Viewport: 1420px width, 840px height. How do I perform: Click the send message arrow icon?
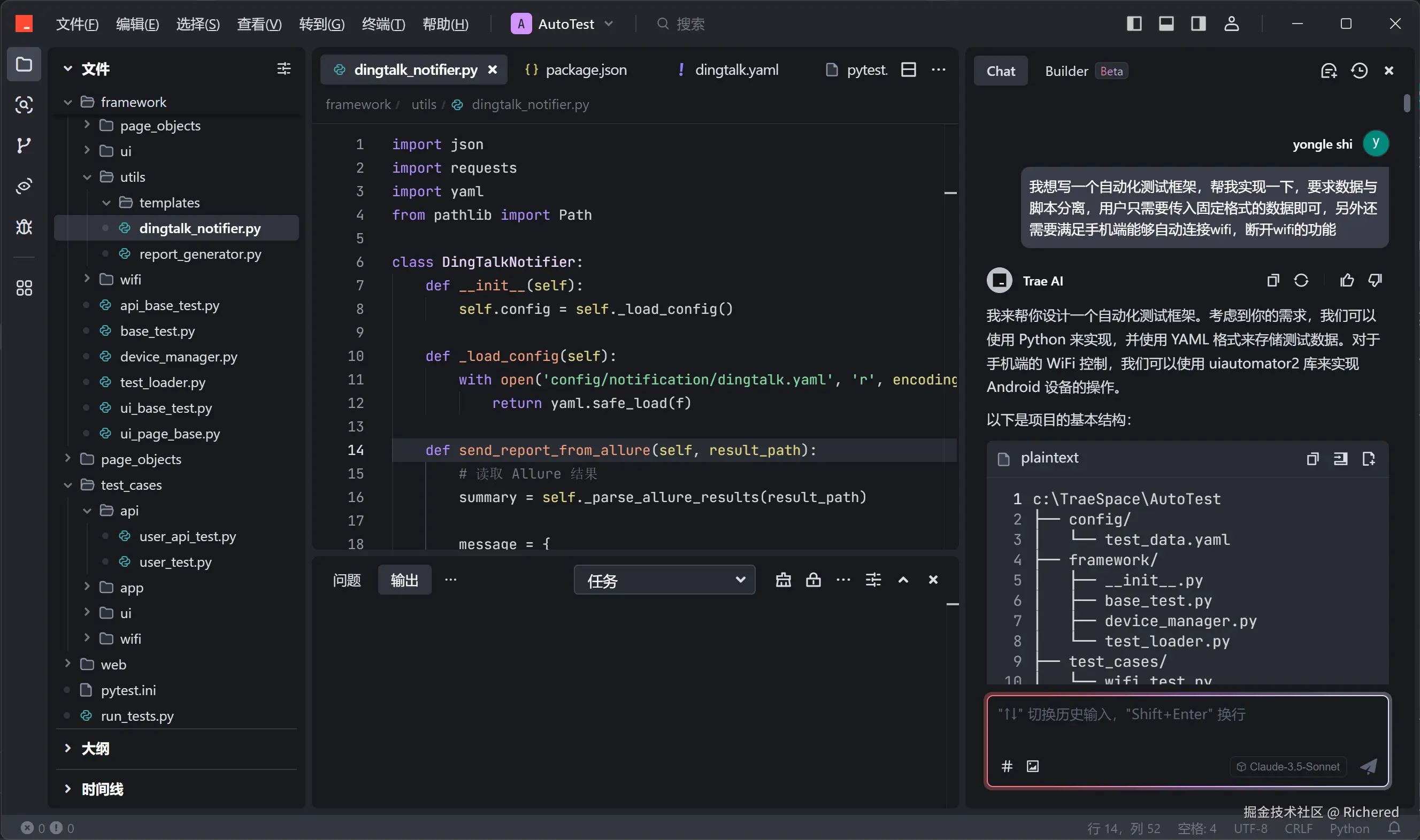coord(1369,766)
